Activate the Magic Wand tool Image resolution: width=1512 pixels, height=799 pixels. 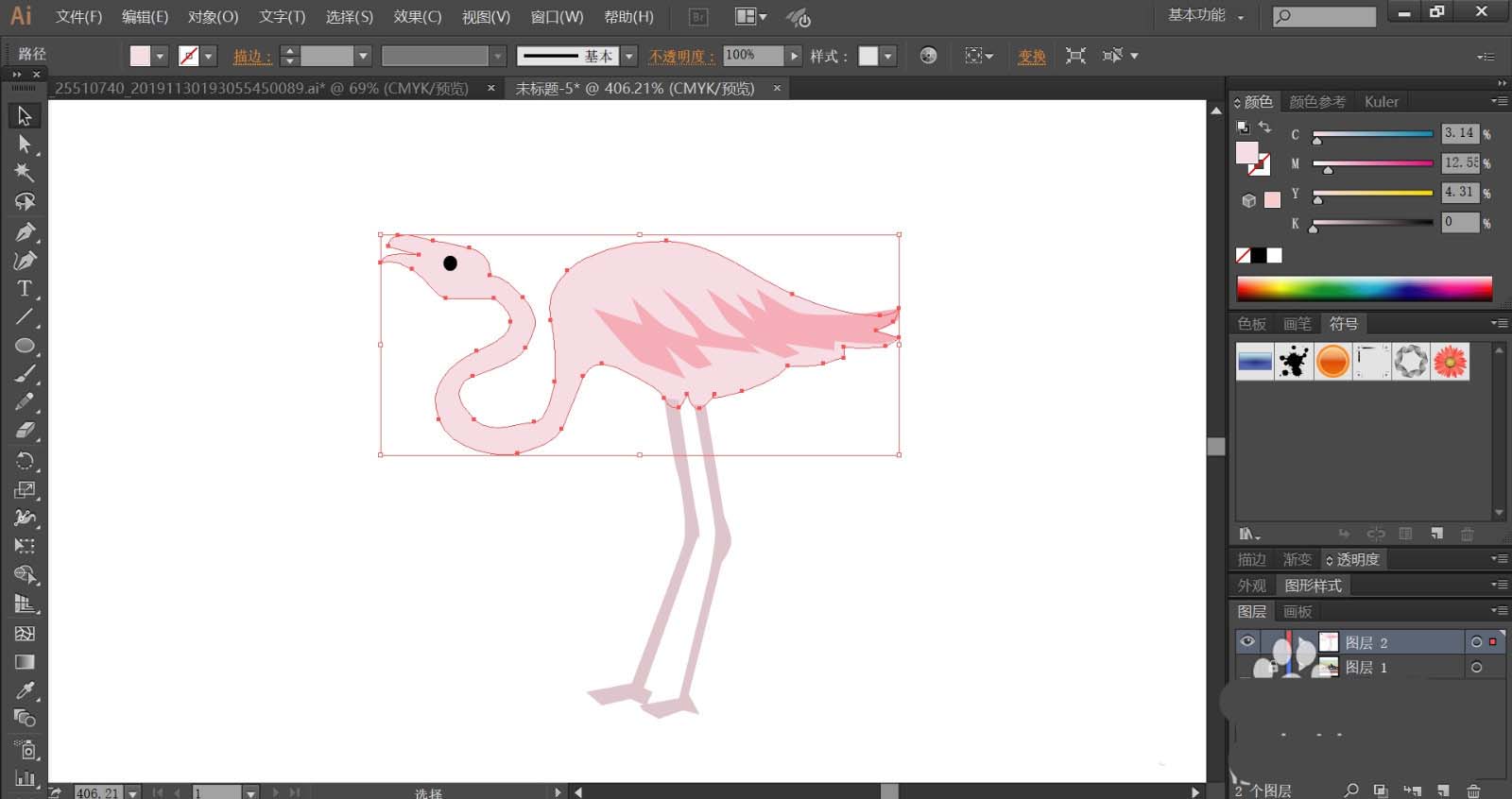(x=25, y=173)
